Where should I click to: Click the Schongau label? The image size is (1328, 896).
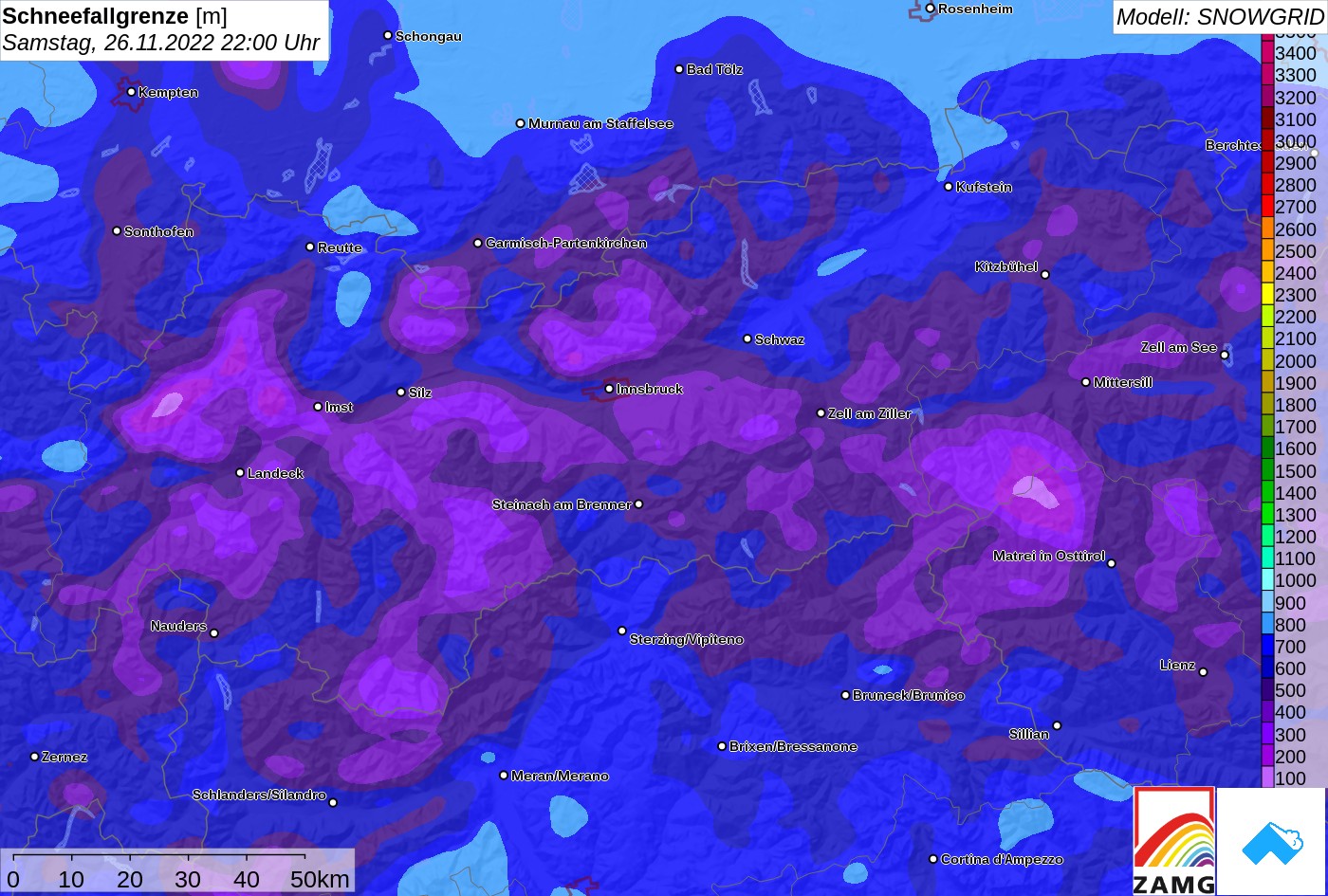[x=429, y=36]
